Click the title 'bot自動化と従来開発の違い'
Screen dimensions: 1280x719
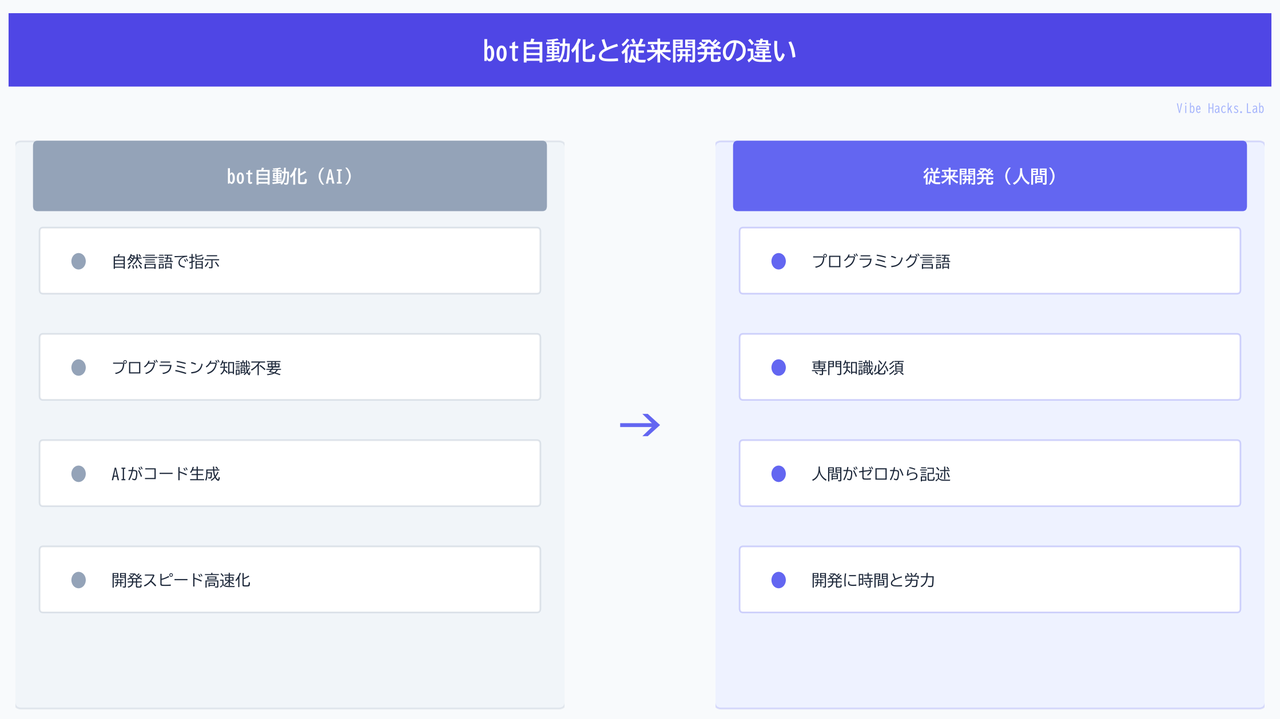click(640, 51)
